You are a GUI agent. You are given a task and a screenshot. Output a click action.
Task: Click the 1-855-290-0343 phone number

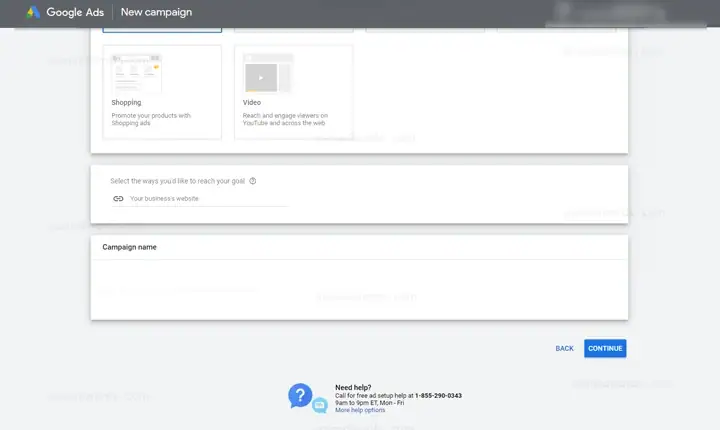438,396
